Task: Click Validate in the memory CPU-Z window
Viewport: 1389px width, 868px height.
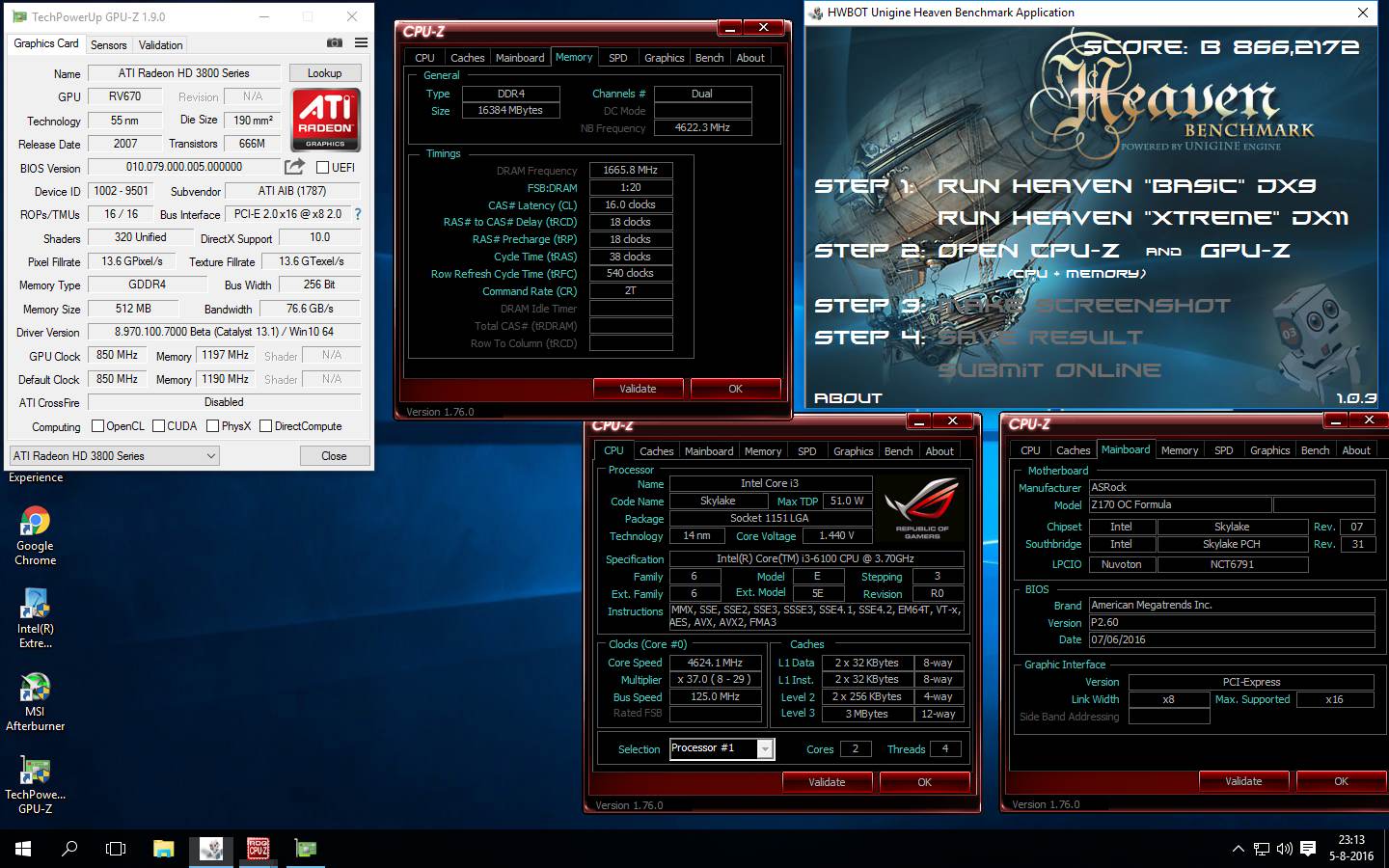Action: [x=638, y=389]
